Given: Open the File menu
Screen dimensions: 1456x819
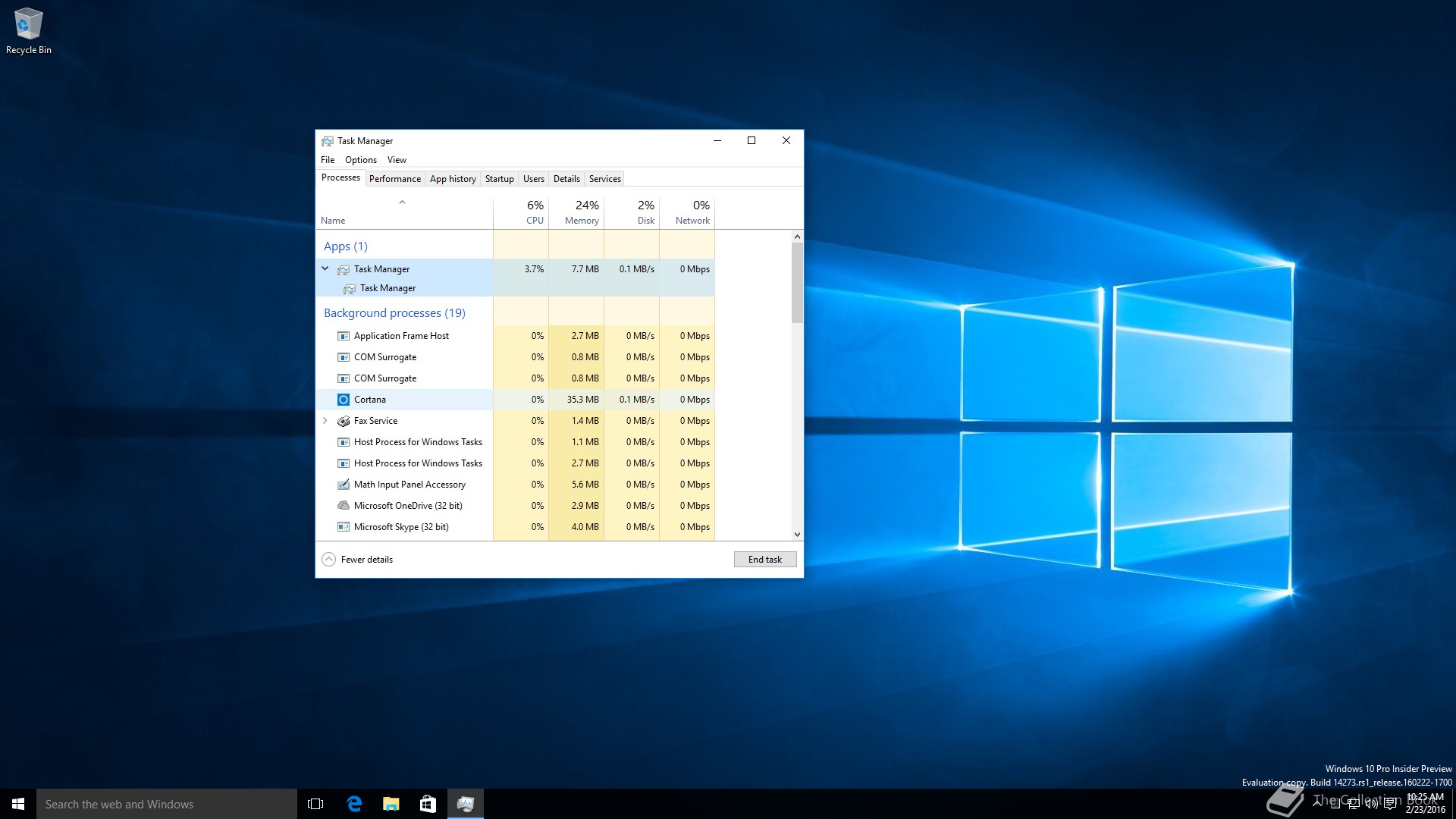Looking at the screenshot, I should pos(328,160).
